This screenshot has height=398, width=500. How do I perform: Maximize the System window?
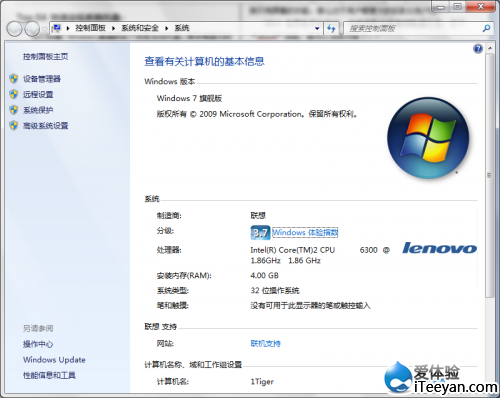pyautogui.click(x=458, y=7)
